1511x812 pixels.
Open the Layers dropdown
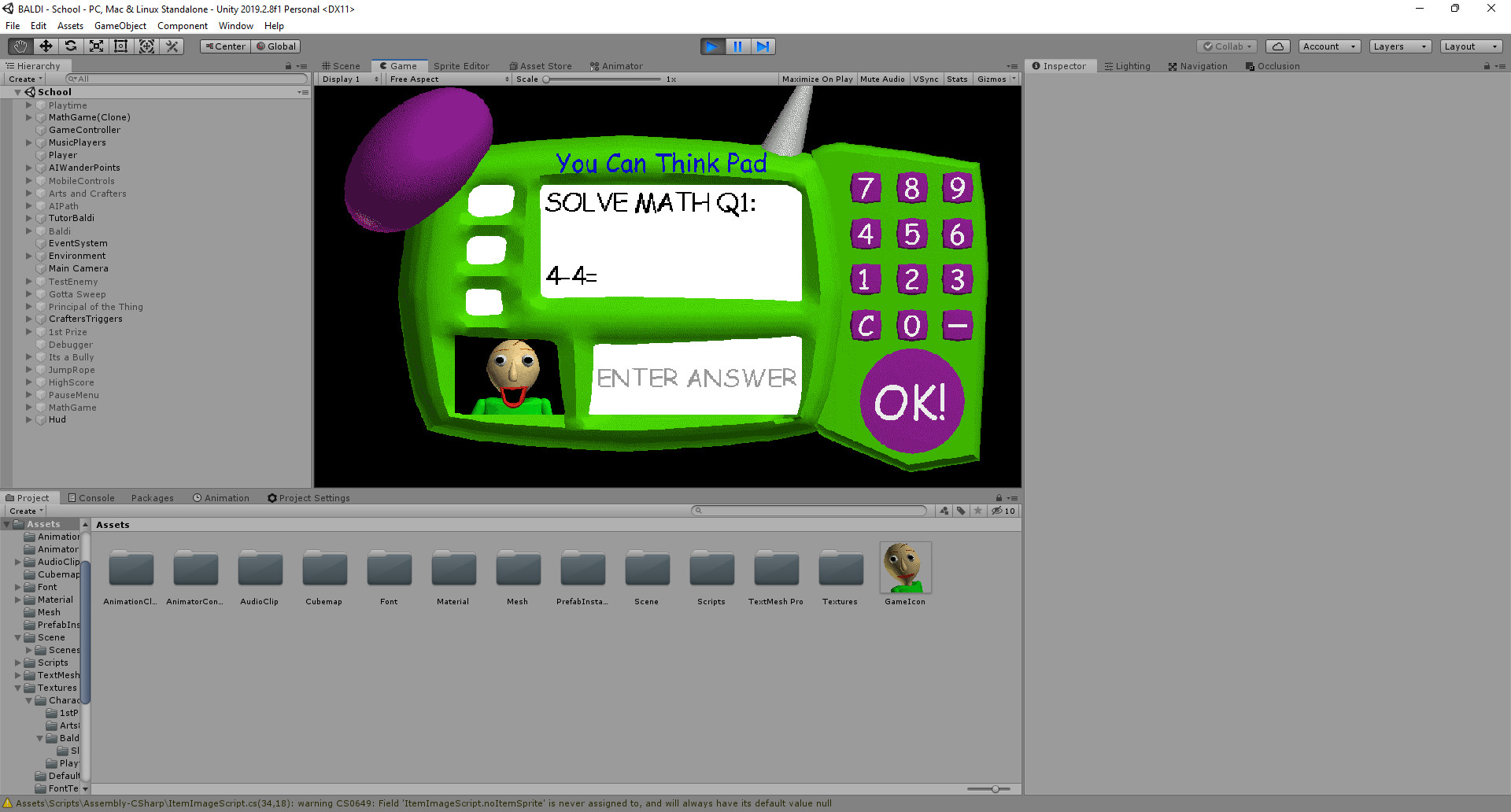1400,46
